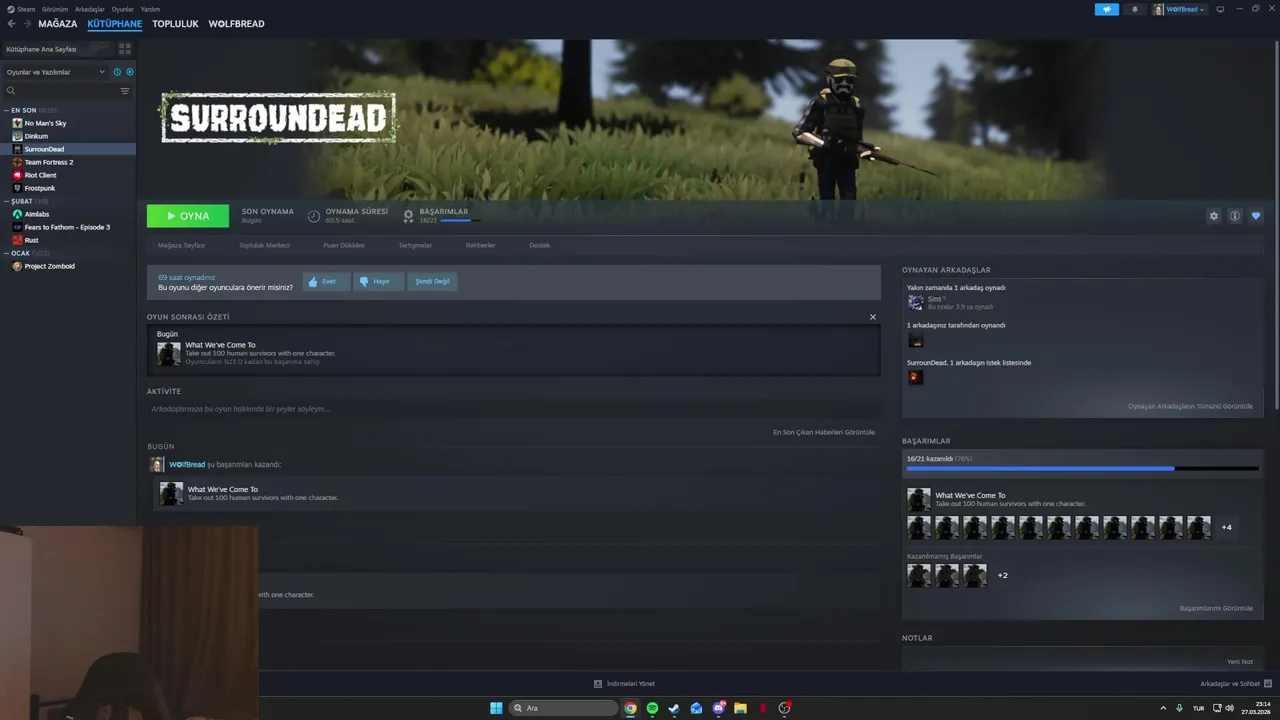This screenshot has width=1280, height=720.
Task: Click the Yeni Not button
Action: pyautogui.click(x=1240, y=661)
